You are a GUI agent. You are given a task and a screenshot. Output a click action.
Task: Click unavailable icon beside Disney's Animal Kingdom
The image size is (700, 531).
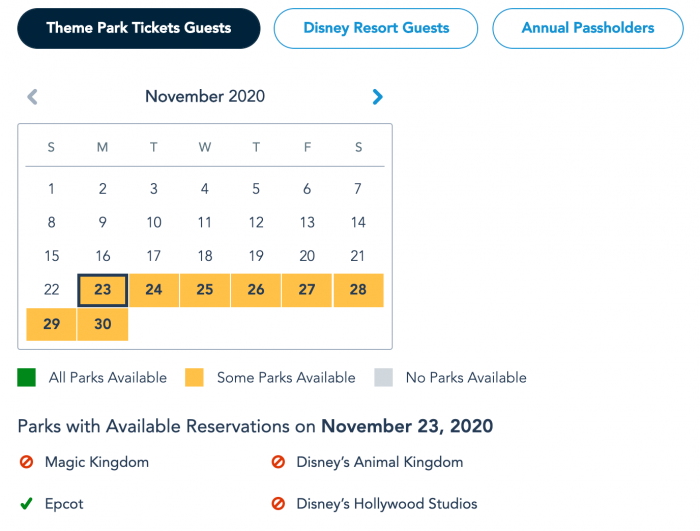278,461
